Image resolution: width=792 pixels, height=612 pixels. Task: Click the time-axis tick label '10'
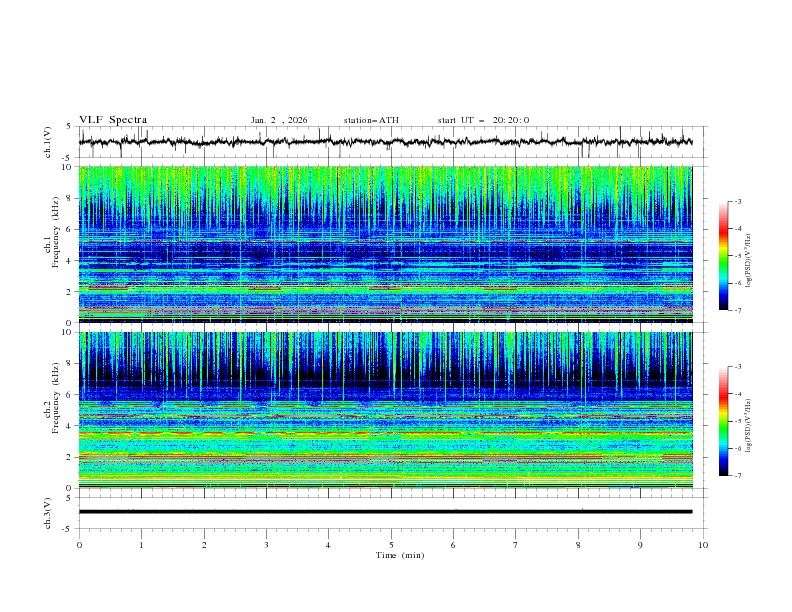point(703,545)
